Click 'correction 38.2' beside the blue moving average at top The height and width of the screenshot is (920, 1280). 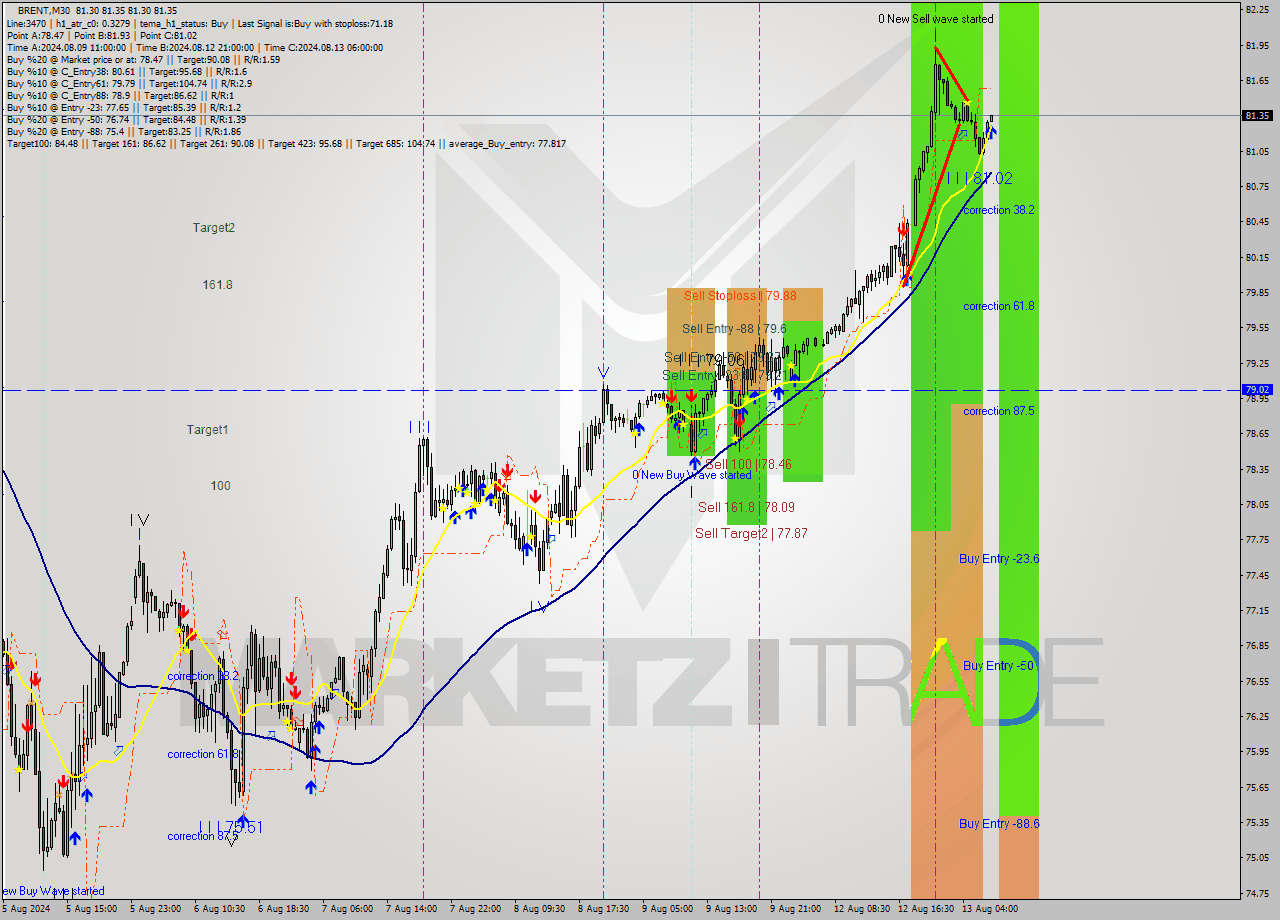(x=999, y=210)
